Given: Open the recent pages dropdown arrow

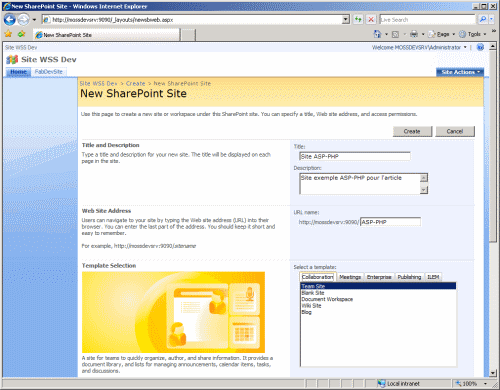Looking at the screenshot, I should point(34,20).
